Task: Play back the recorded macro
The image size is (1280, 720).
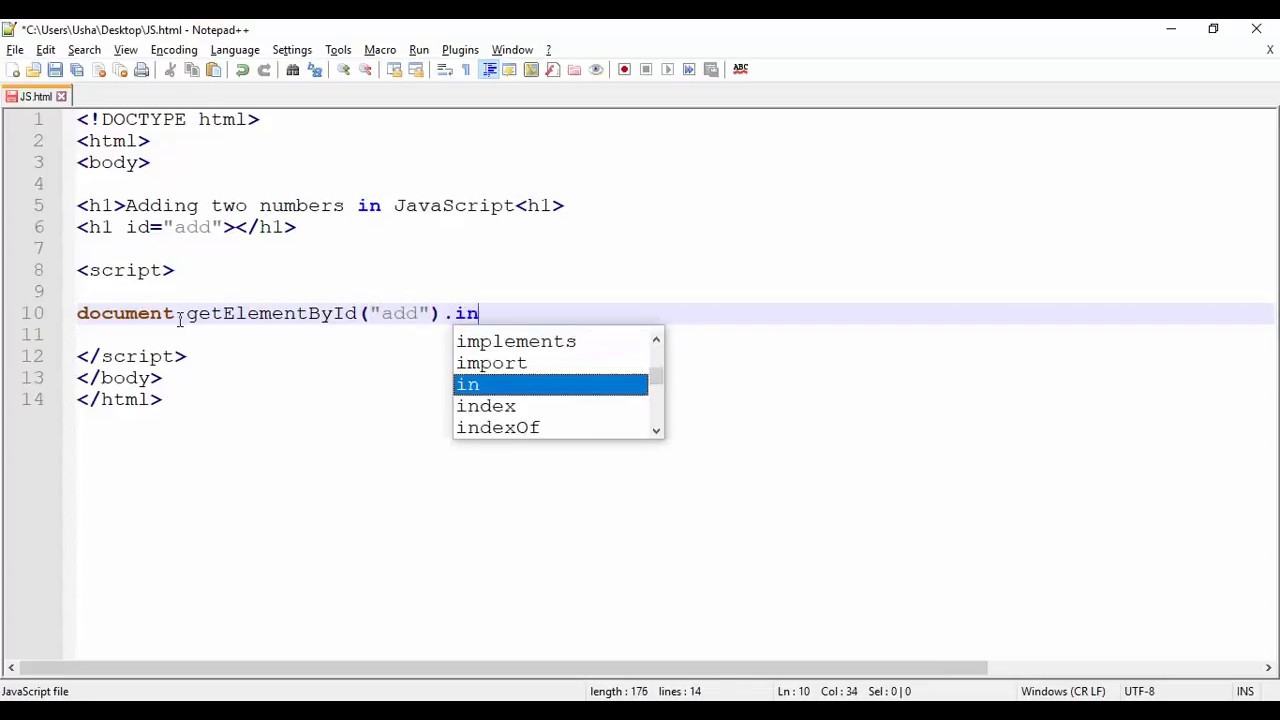Action: coord(668,70)
